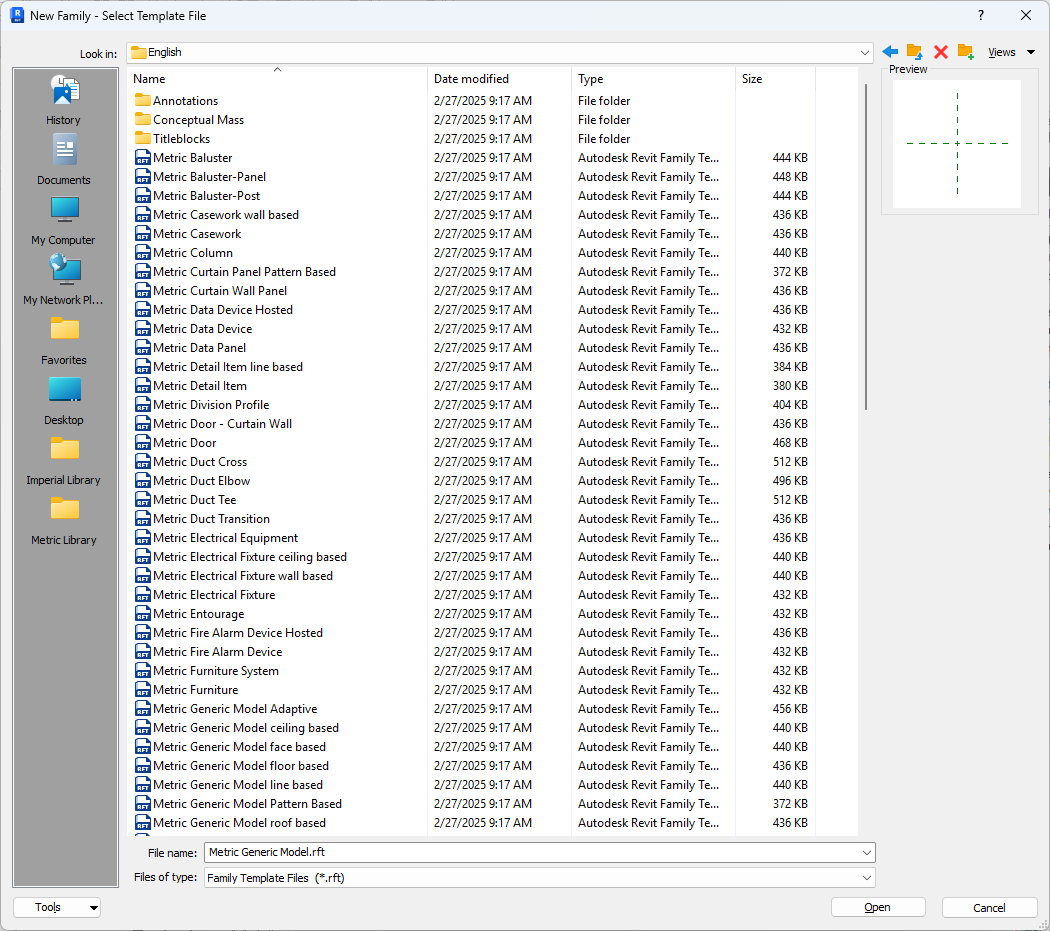Viewport: 1050px width, 931px height.
Task: Select Metric Data Device Hosted template
Action: click(x=223, y=309)
